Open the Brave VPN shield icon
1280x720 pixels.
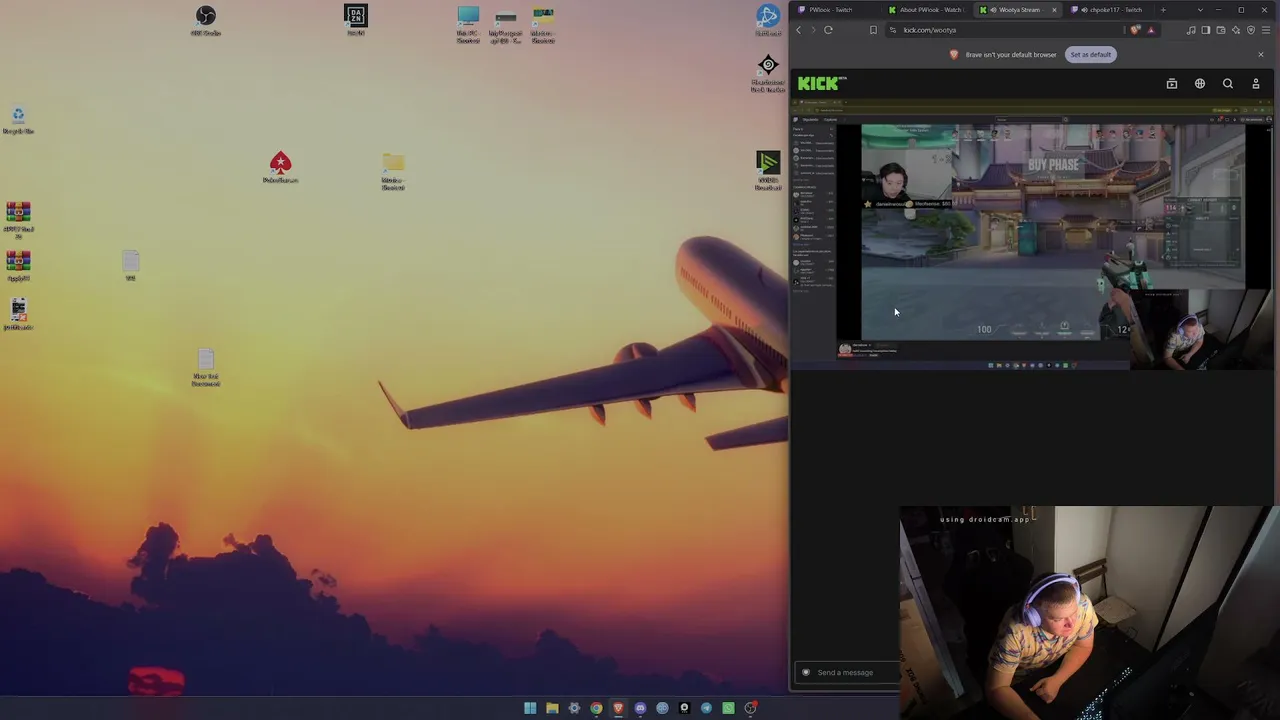1251,30
